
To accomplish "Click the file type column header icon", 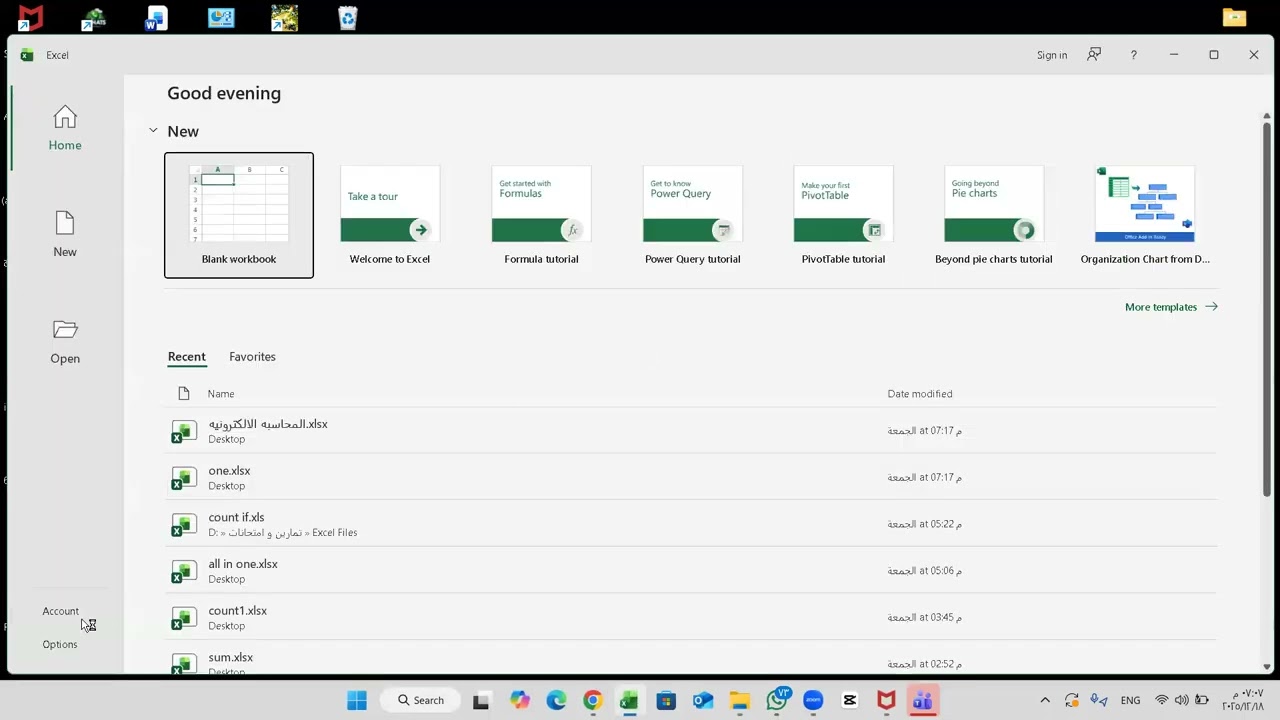I will click(x=183, y=394).
